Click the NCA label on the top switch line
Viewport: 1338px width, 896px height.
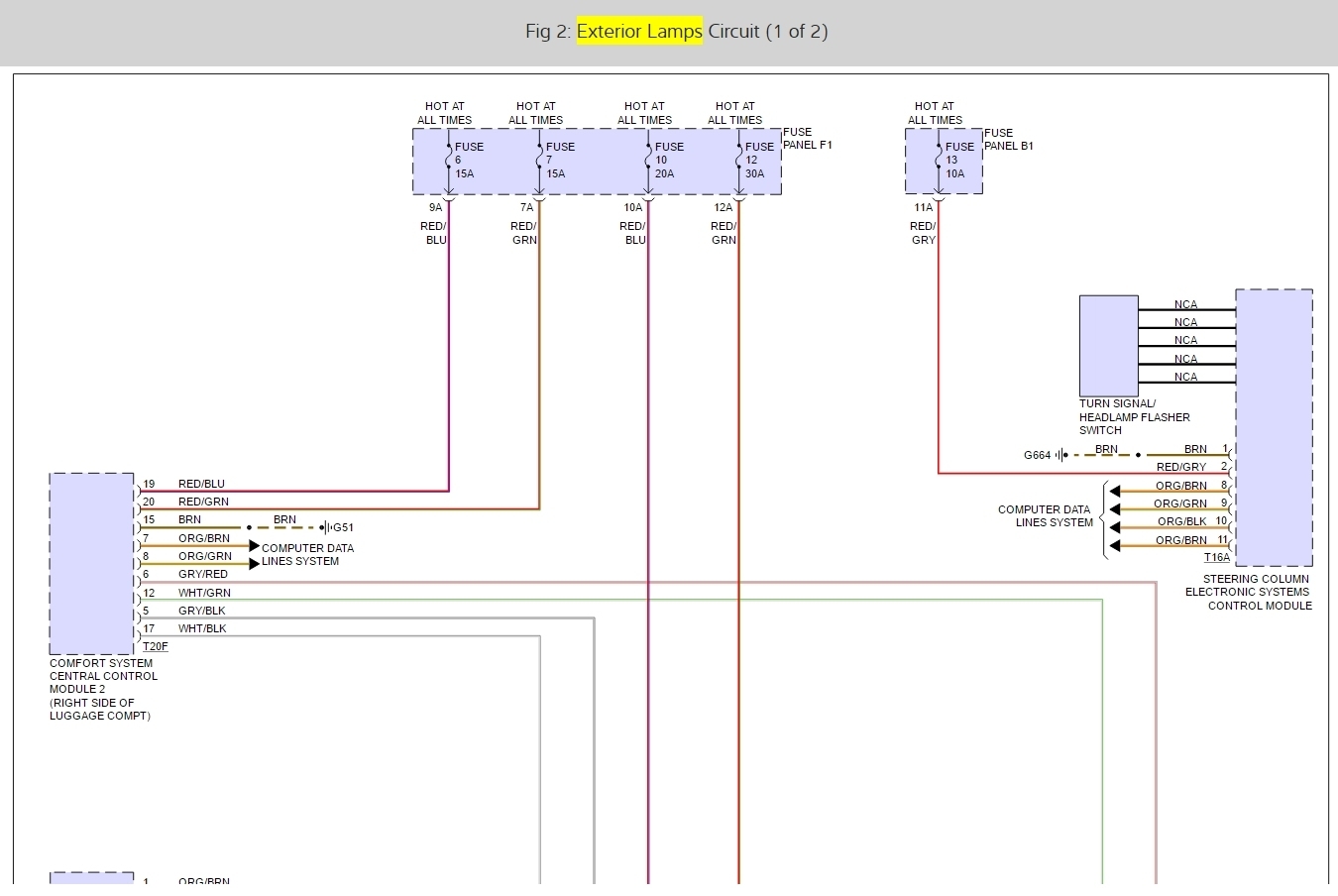click(1185, 303)
